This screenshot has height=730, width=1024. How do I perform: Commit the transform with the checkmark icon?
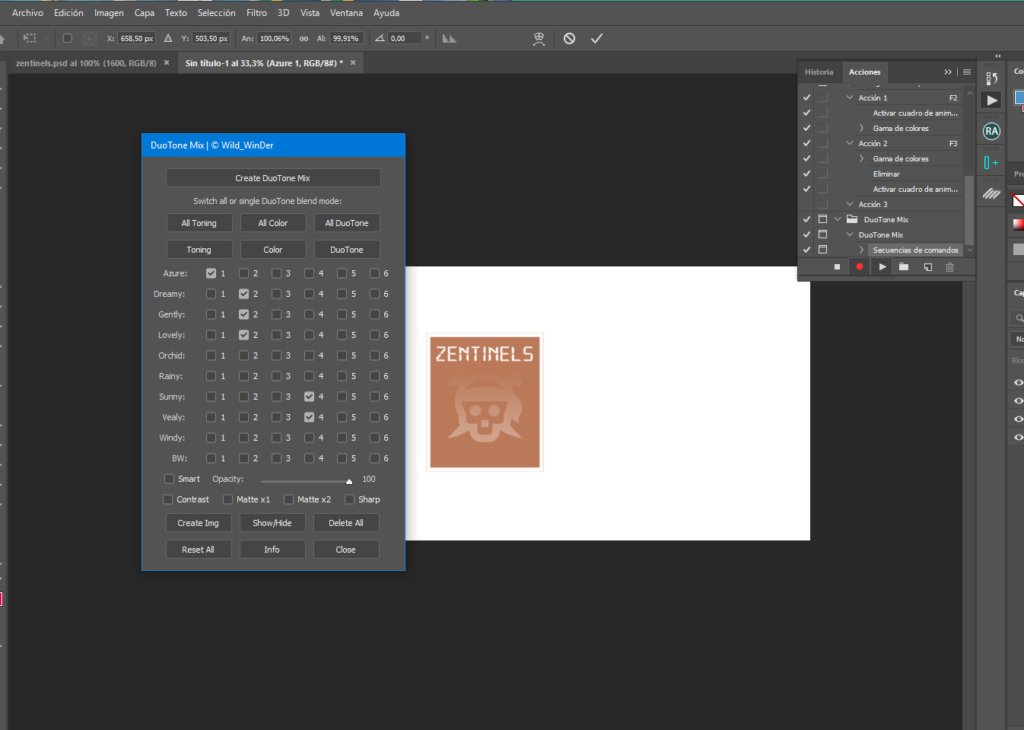coord(596,39)
